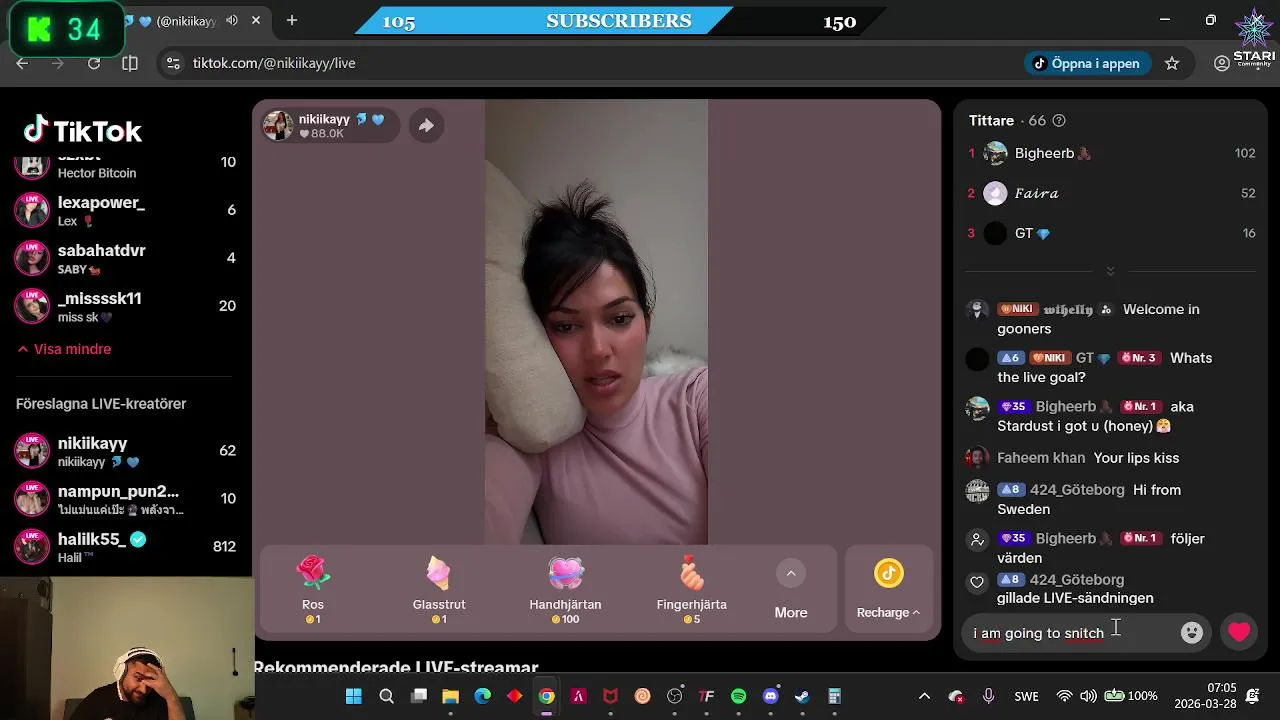Open a new browser tab
The image size is (1280, 720).
tap(292, 20)
